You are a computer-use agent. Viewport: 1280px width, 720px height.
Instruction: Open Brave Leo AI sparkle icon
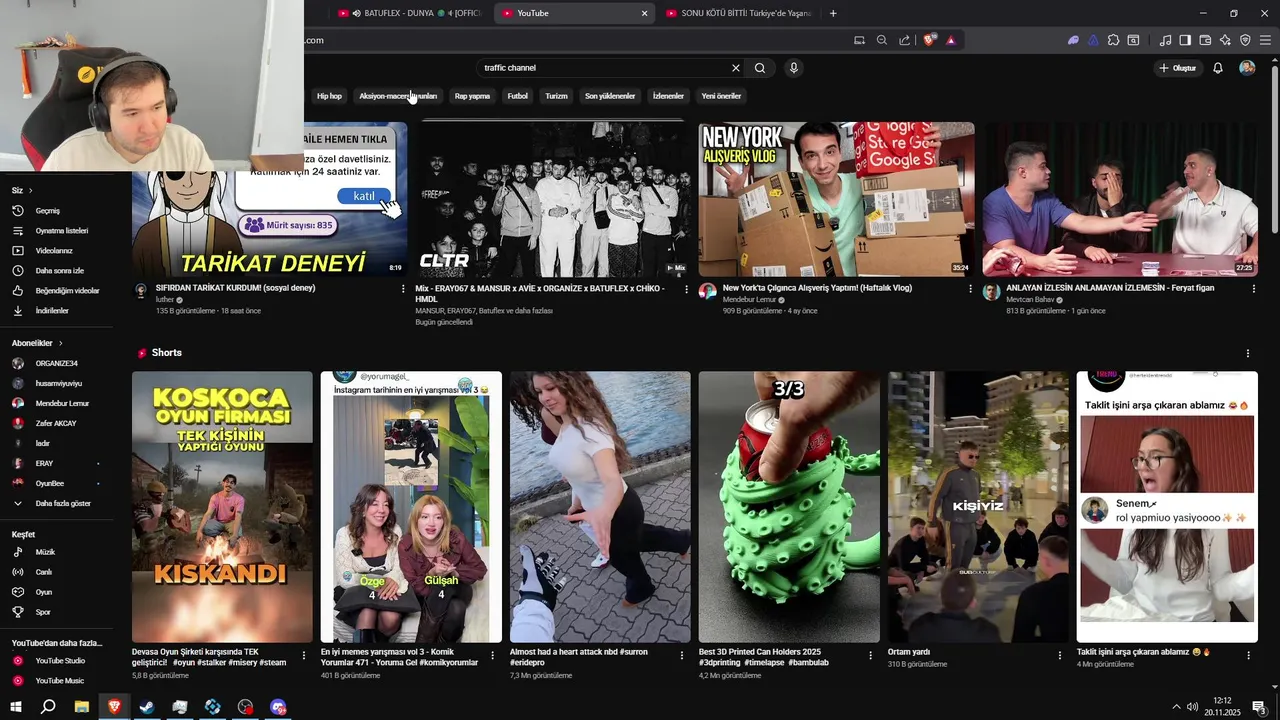coord(1225,40)
